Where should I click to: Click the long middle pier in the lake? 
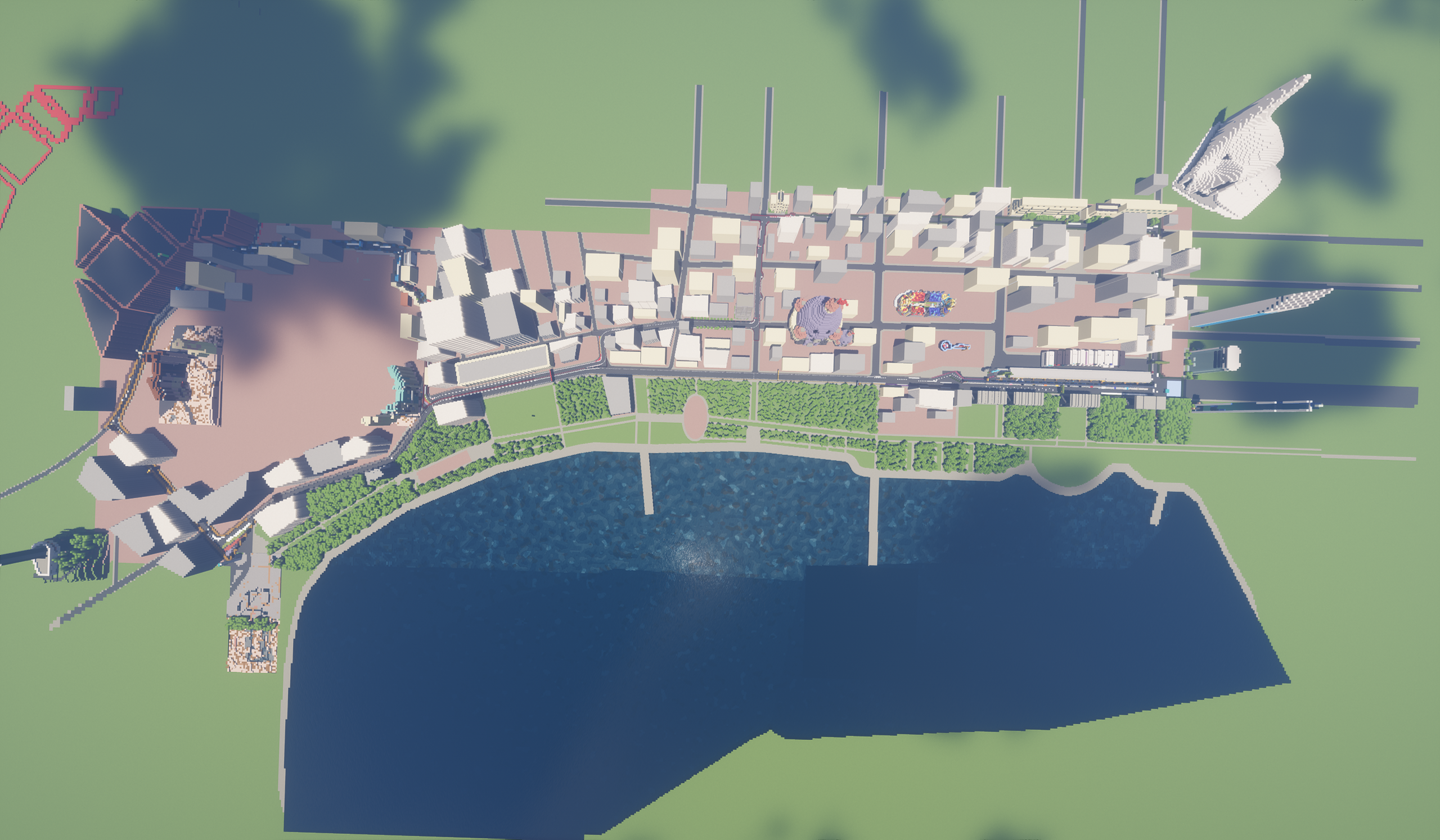[872, 520]
